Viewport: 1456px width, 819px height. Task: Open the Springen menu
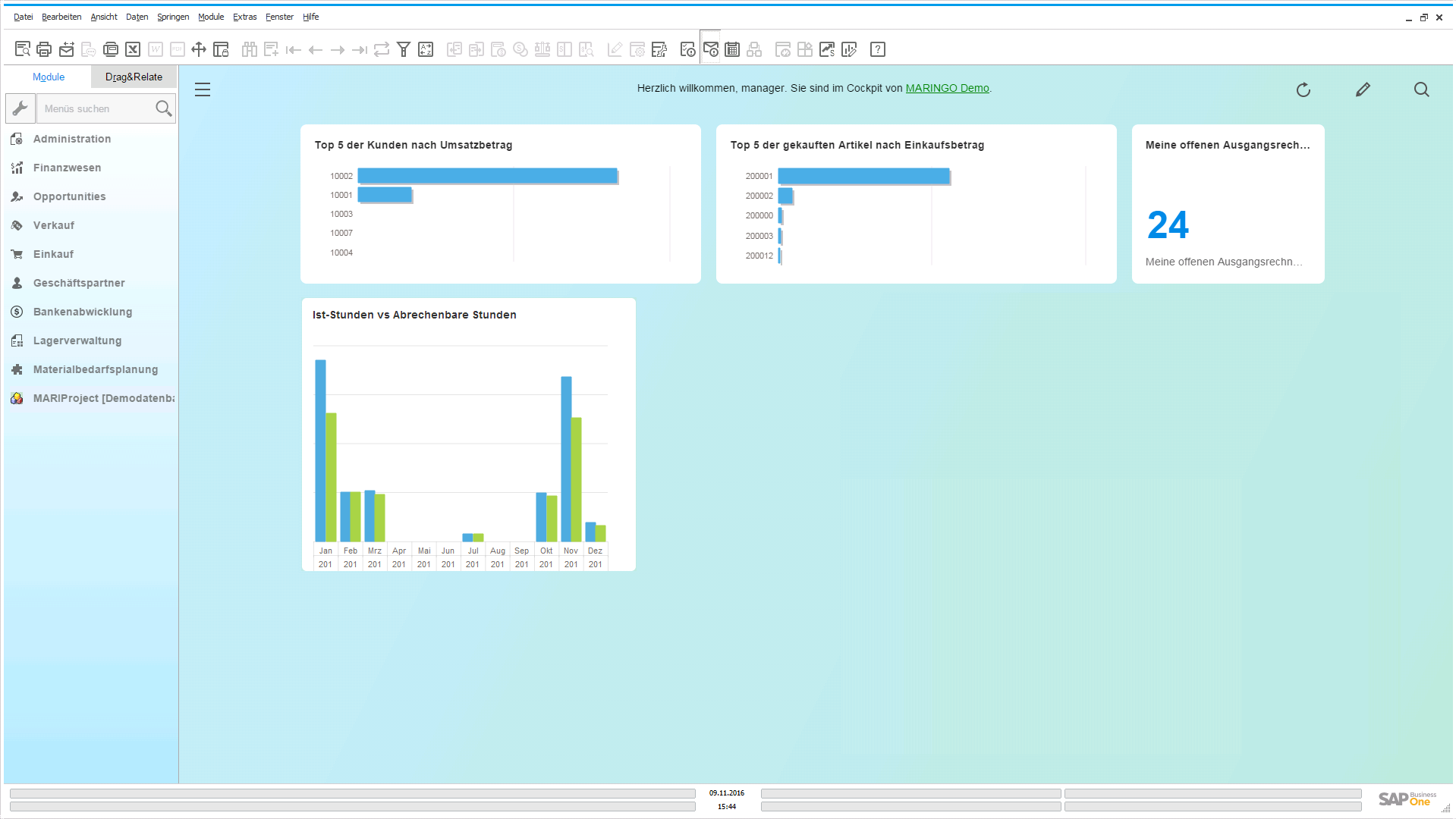[173, 17]
